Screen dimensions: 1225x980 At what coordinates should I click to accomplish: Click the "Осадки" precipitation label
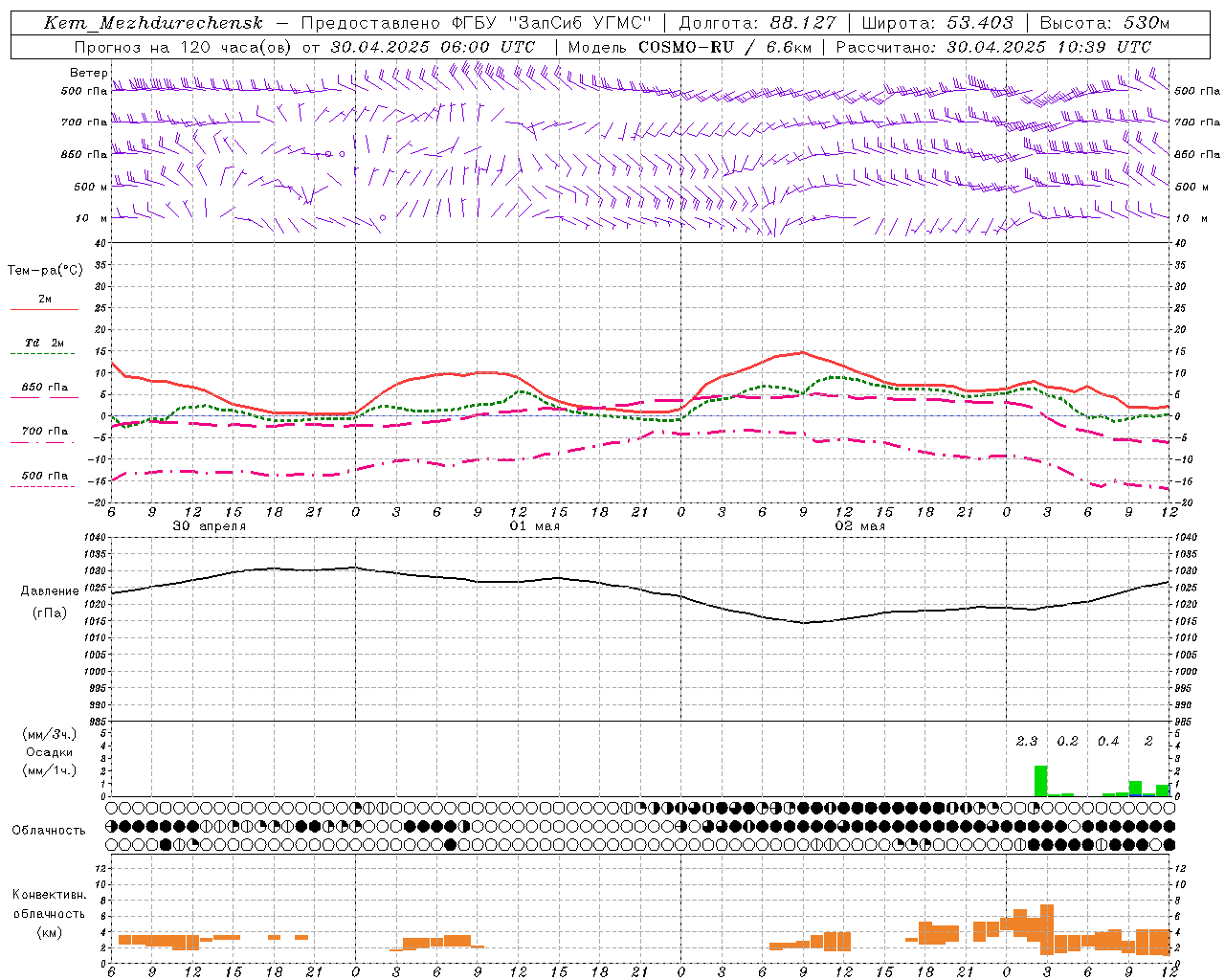coord(50,752)
